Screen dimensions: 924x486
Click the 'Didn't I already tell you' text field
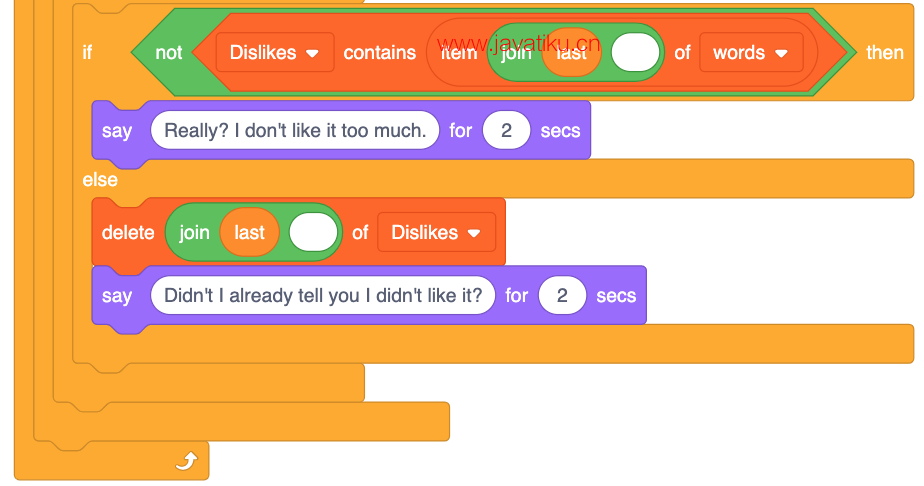point(323,295)
